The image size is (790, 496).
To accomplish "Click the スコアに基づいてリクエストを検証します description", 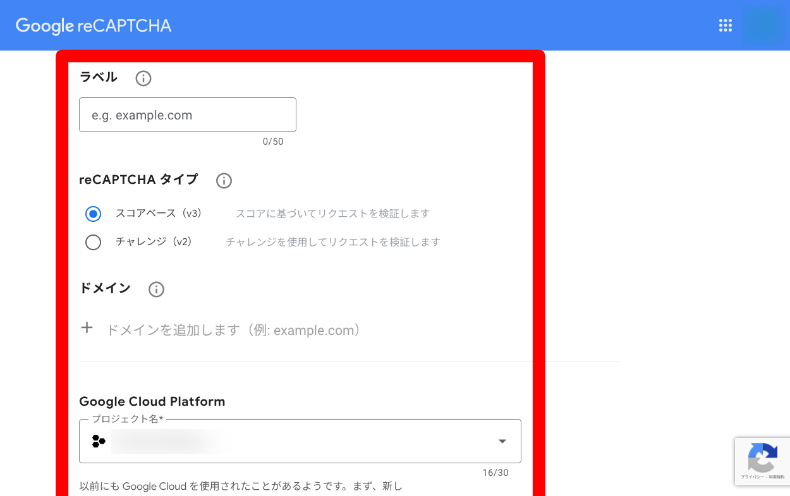I will pyautogui.click(x=333, y=214).
